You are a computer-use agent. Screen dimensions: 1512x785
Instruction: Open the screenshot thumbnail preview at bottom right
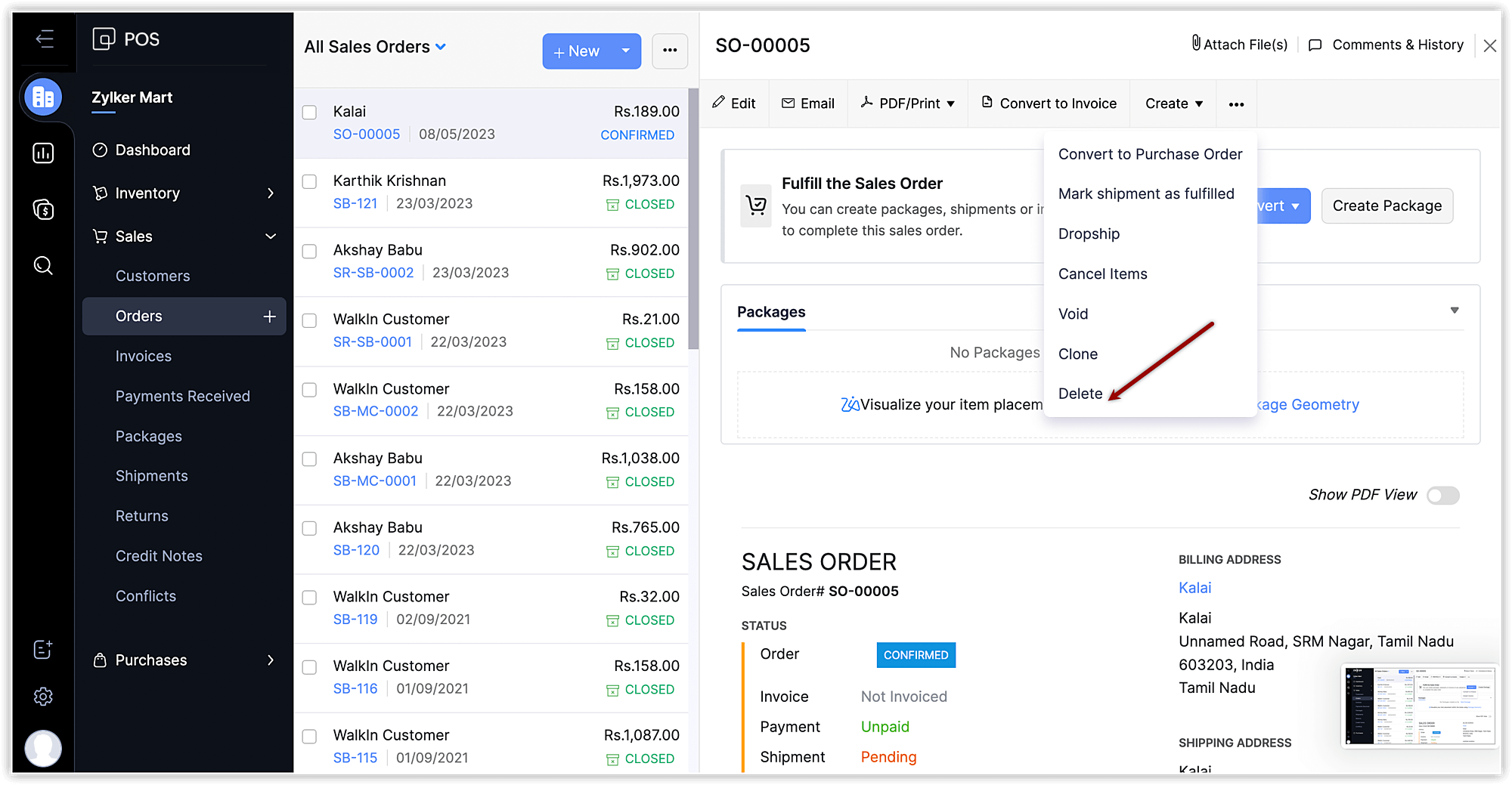[1419, 706]
